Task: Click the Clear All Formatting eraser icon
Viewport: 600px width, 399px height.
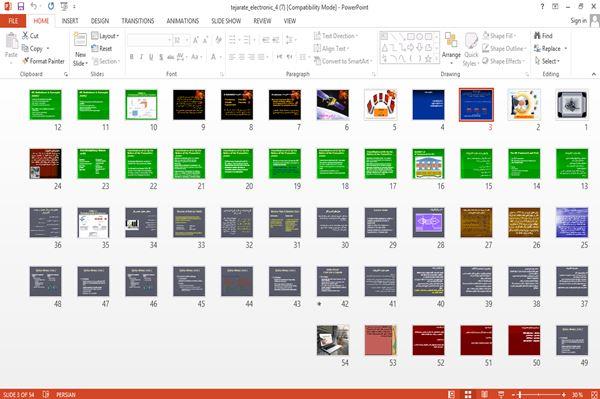Action: 218,40
